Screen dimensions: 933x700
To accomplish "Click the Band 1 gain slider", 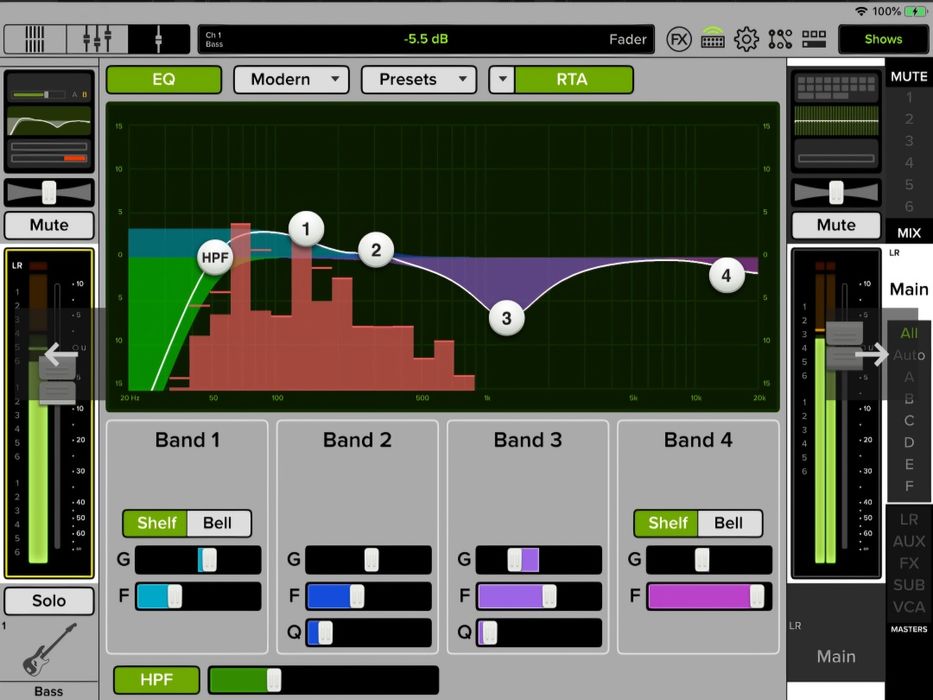I will [x=198, y=560].
